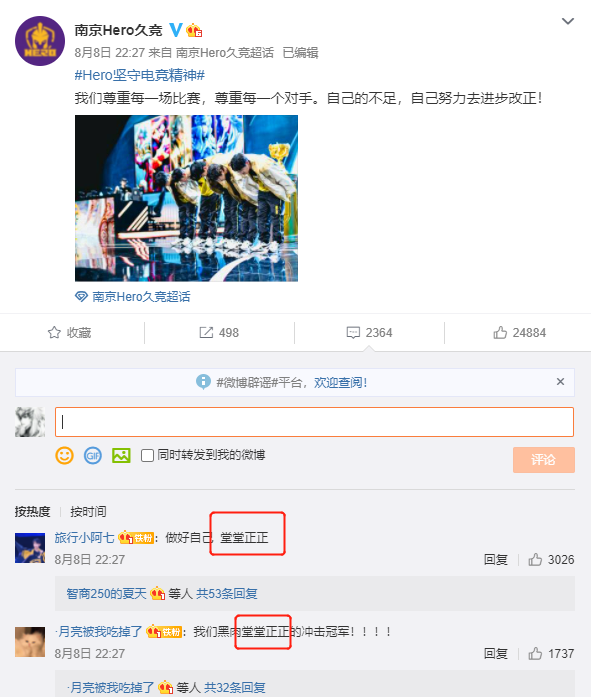
Task: Dismiss the 微博辟谣 notice banner
Action: coord(560,381)
